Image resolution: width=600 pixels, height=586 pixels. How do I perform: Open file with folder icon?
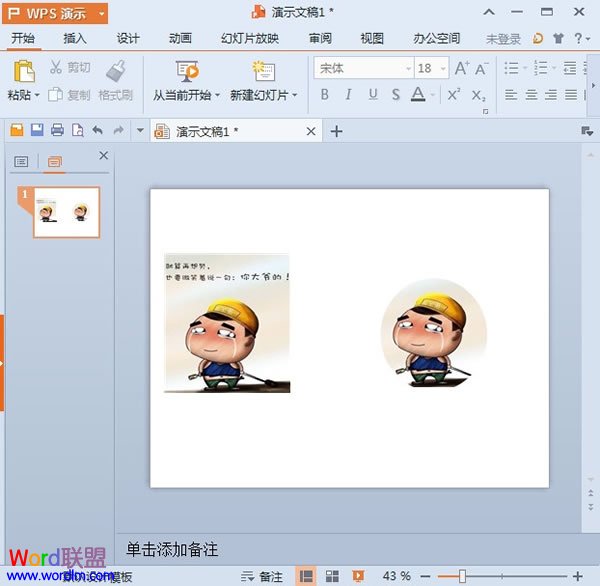[x=16, y=130]
